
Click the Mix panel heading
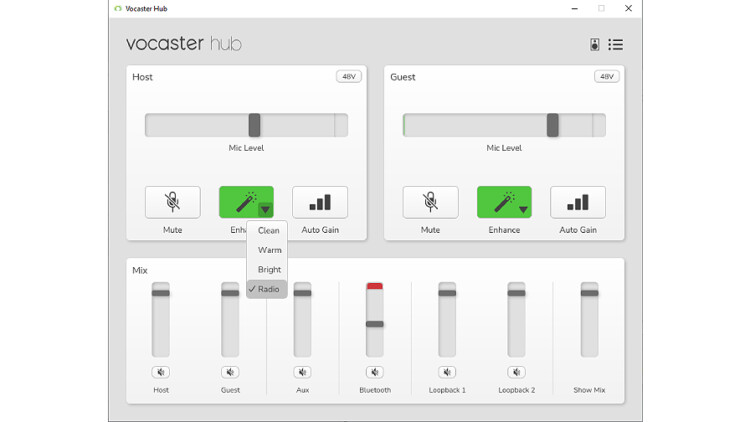coord(140,270)
